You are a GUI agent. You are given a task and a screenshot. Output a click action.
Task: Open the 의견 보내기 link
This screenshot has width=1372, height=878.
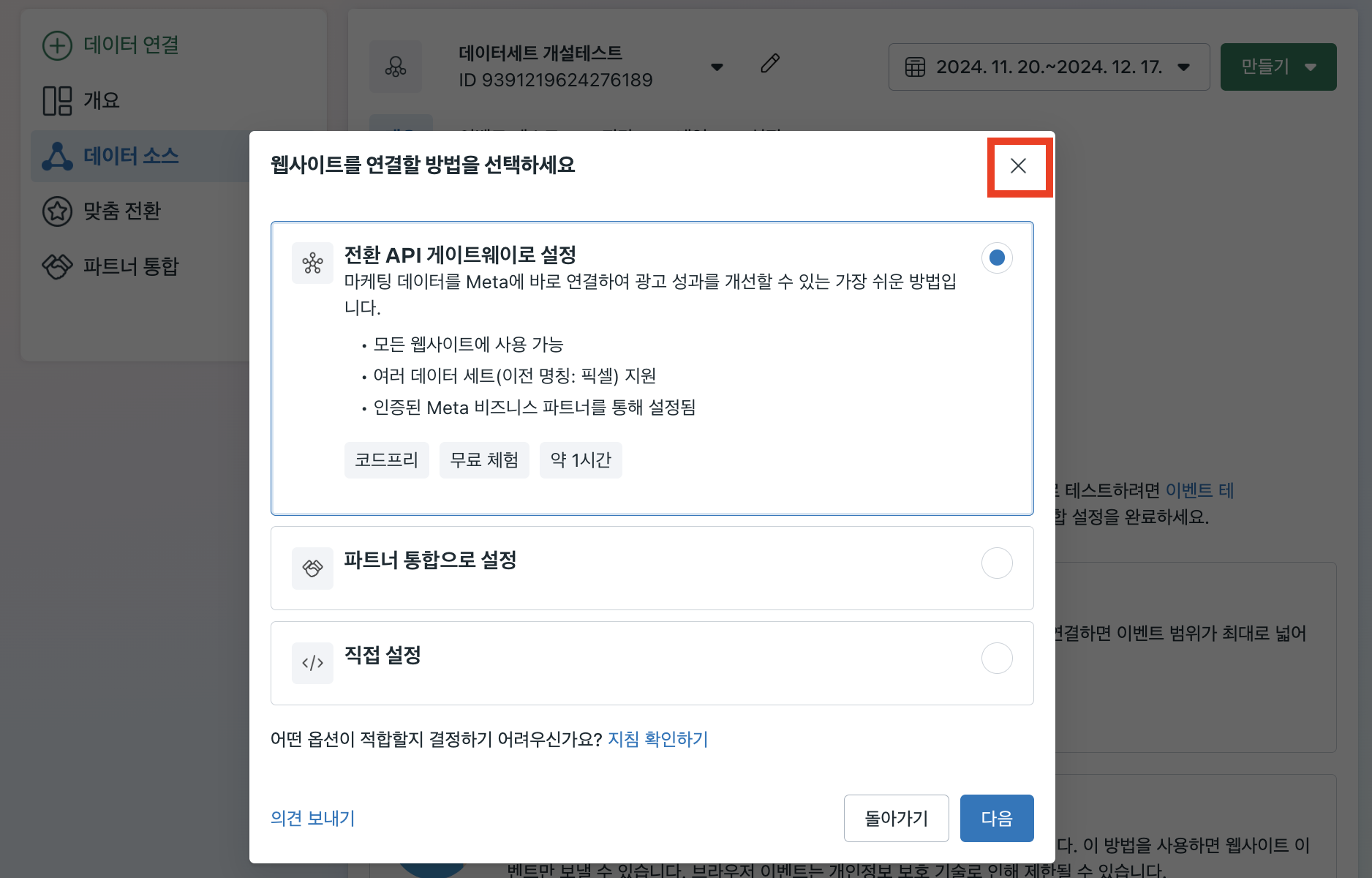click(x=313, y=818)
